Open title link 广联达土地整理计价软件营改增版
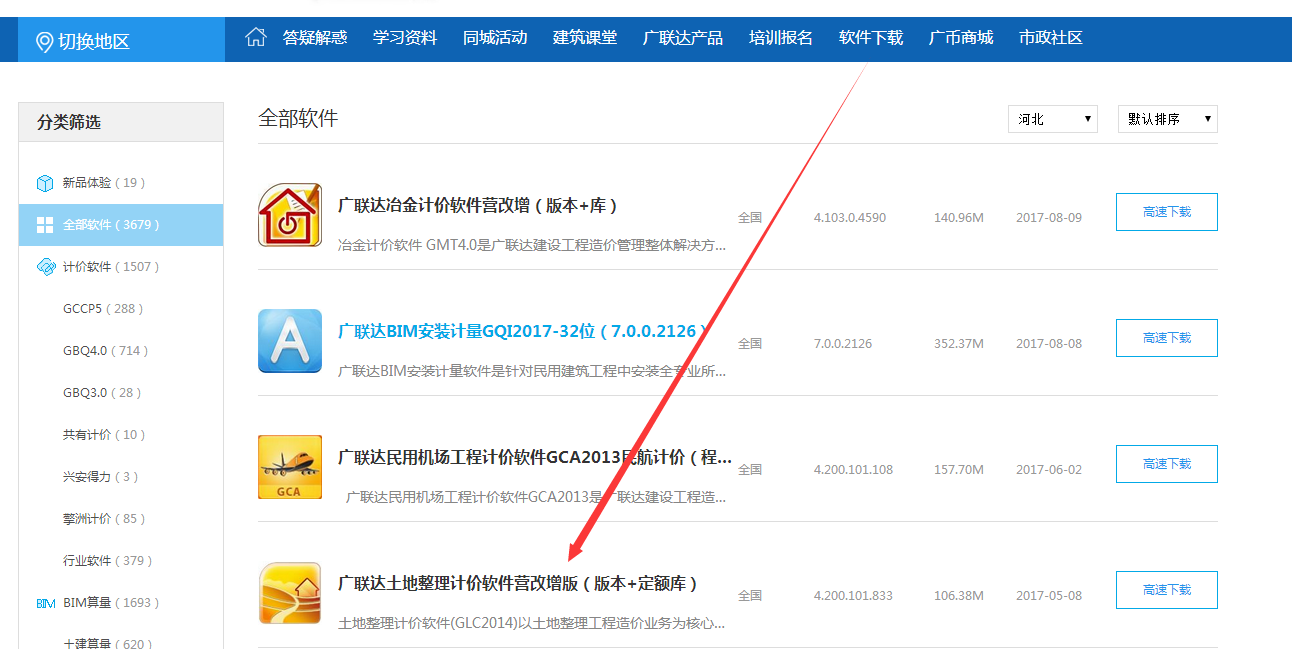This screenshot has height=649, width=1292. (518, 583)
